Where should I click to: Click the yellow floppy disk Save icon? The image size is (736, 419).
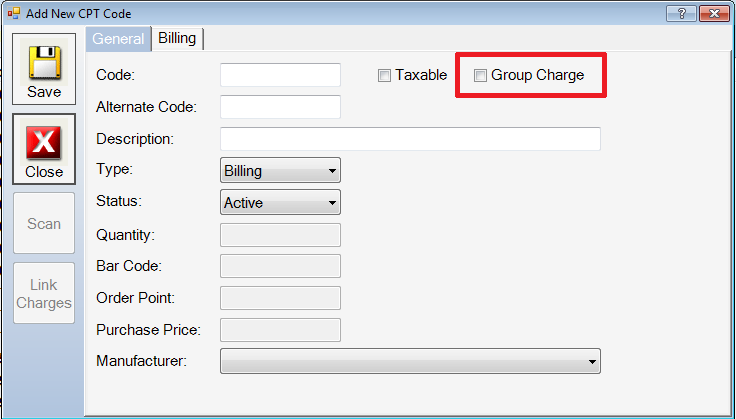[44, 62]
